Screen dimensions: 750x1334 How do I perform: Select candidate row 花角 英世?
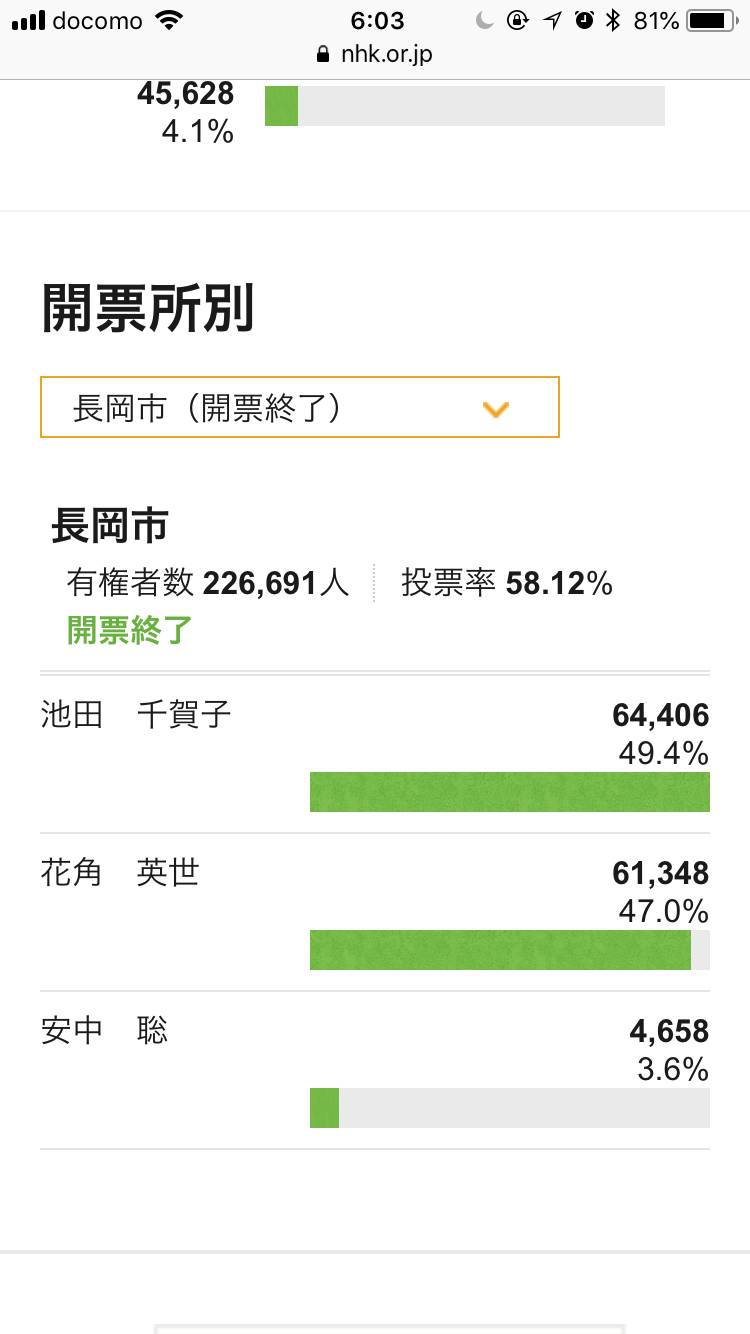(375, 912)
